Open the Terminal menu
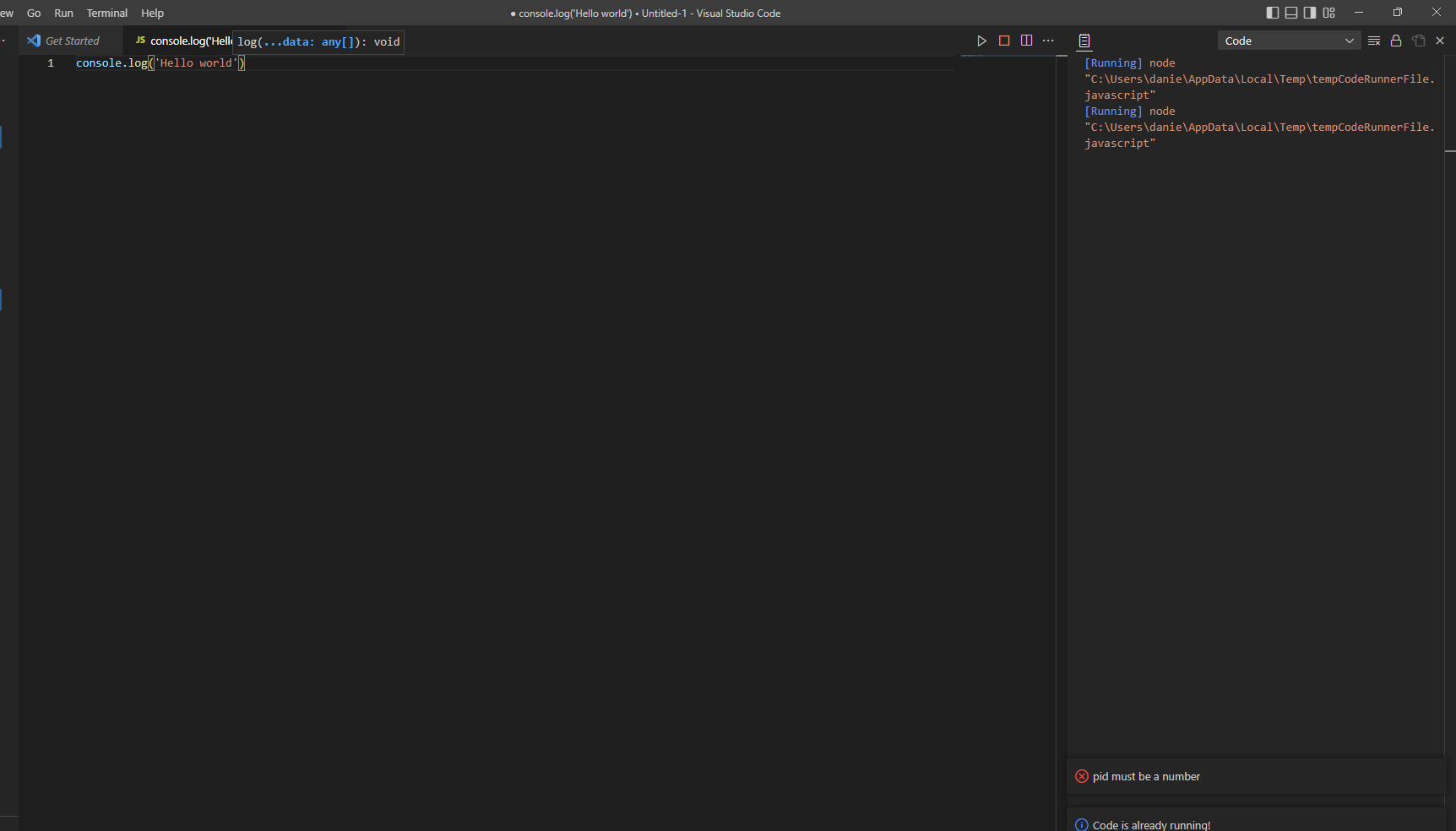Screen dimensions: 1456x831 tap(106, 13)
